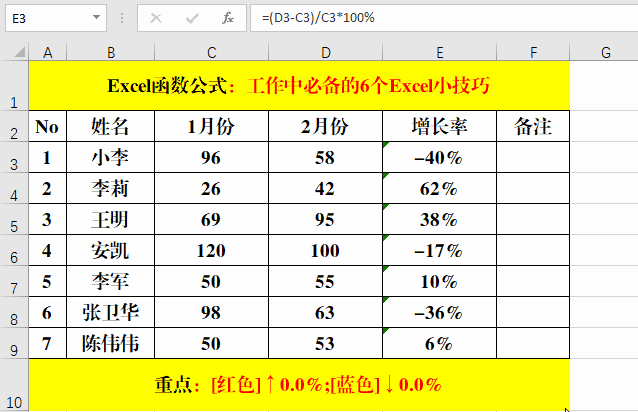Select column C header

click(x=212, y=52)
